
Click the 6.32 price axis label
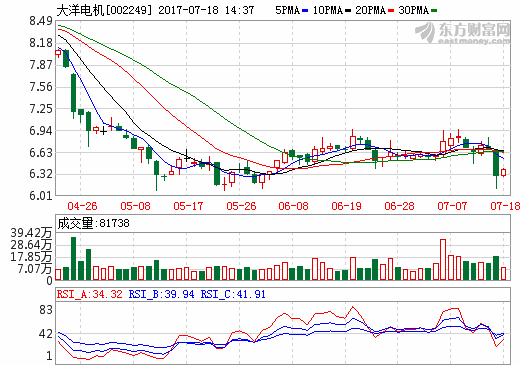(x=41, y=174)
